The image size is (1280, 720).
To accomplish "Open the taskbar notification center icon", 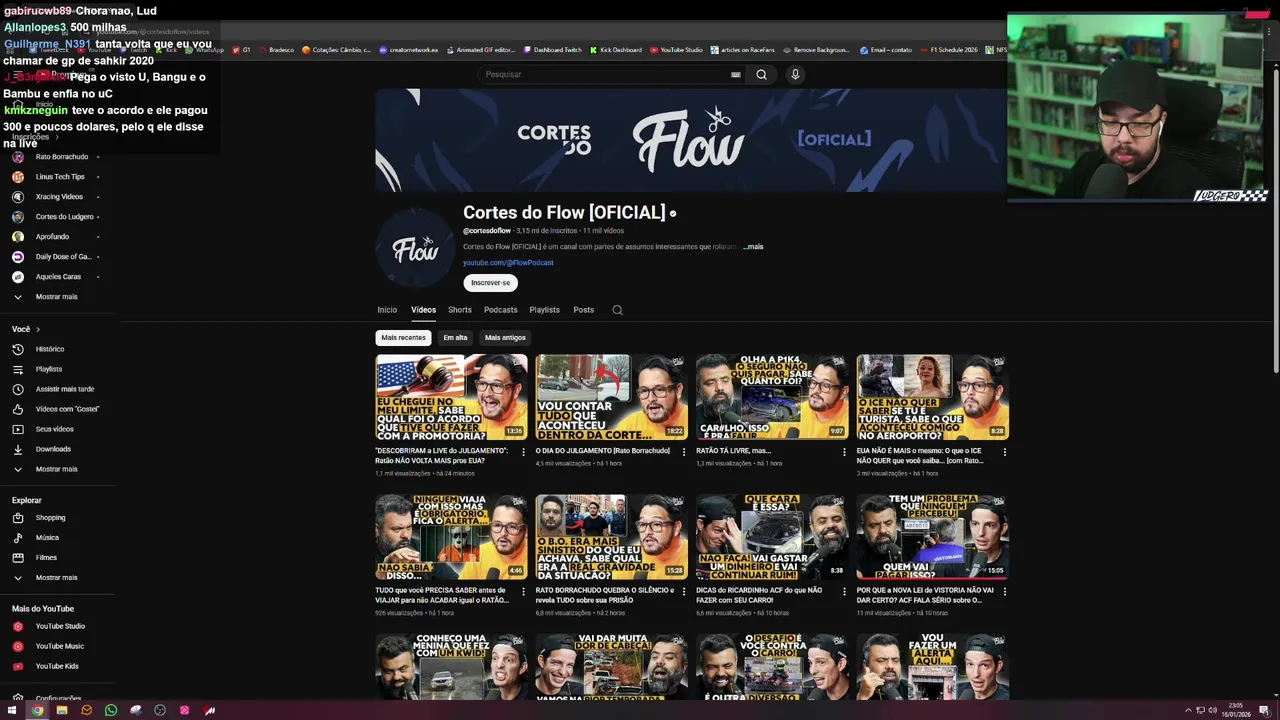I will coord(1264,710).
